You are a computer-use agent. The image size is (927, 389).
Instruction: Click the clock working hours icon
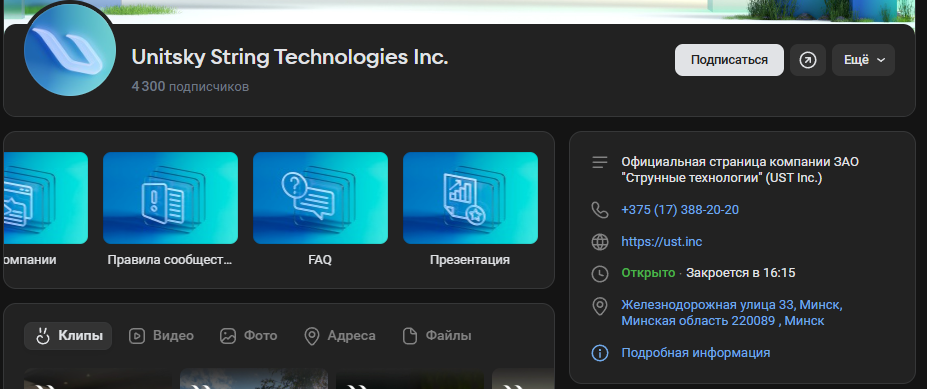(599, 274)
